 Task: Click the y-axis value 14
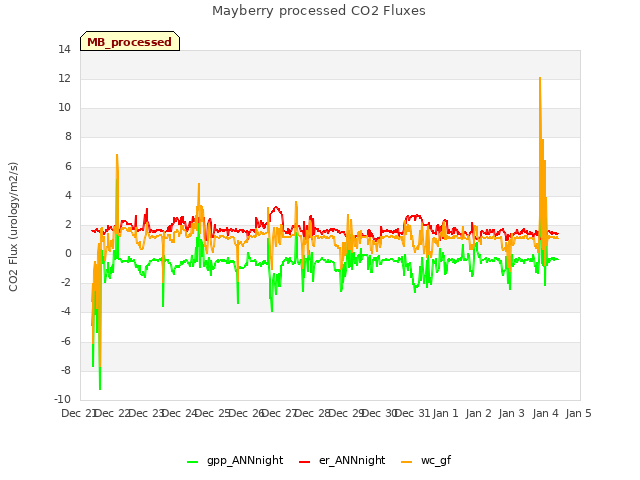[x=64, y=50]
